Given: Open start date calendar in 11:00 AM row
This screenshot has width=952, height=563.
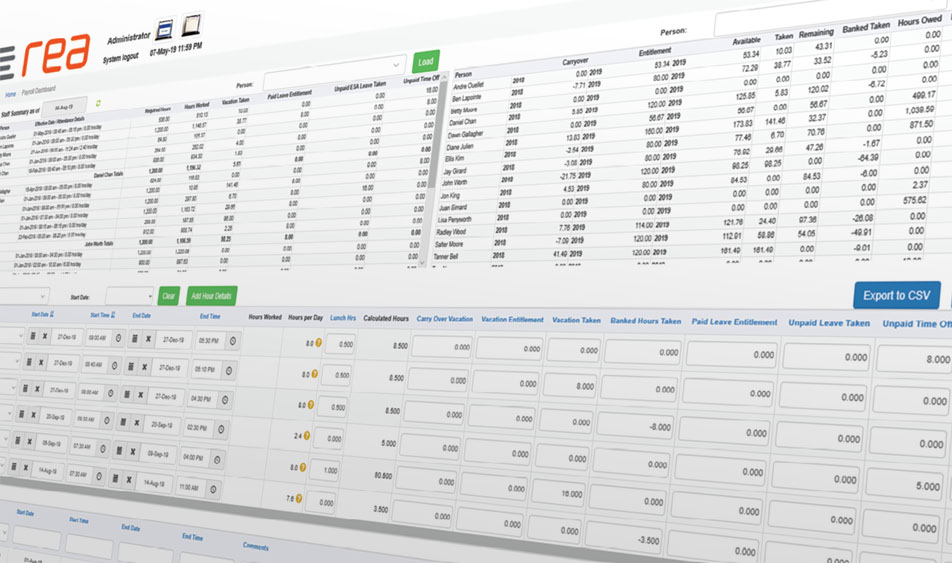Looking at the screenshot, I should click(x=13, y=466).
